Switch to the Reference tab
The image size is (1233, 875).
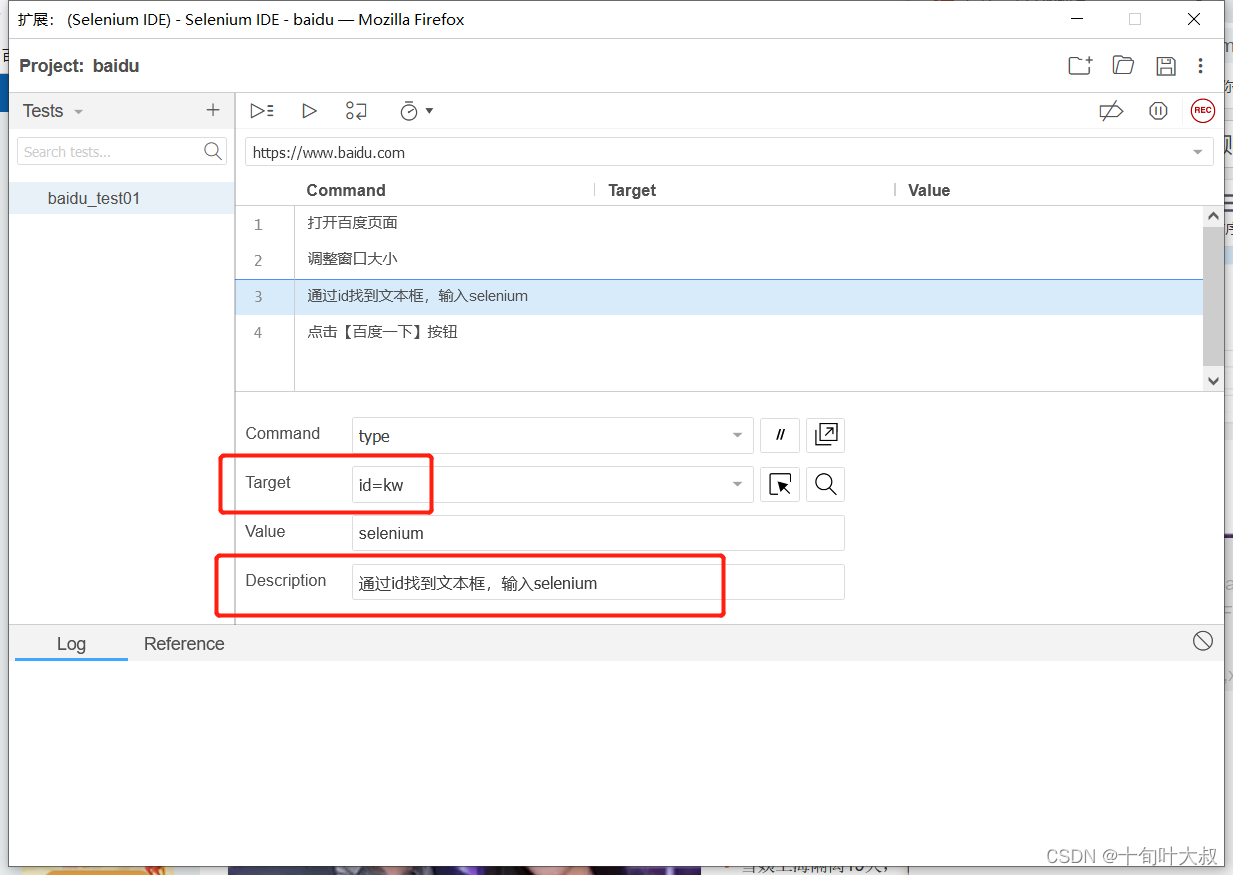pyautogui.click(x=184, y=644)
